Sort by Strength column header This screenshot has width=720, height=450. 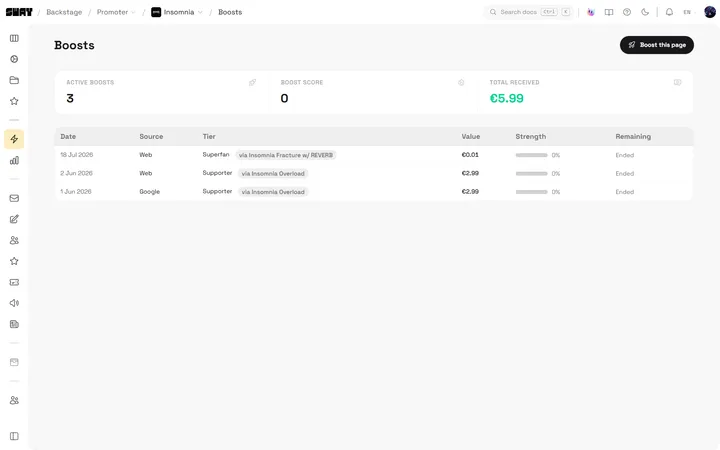(530, 136)
